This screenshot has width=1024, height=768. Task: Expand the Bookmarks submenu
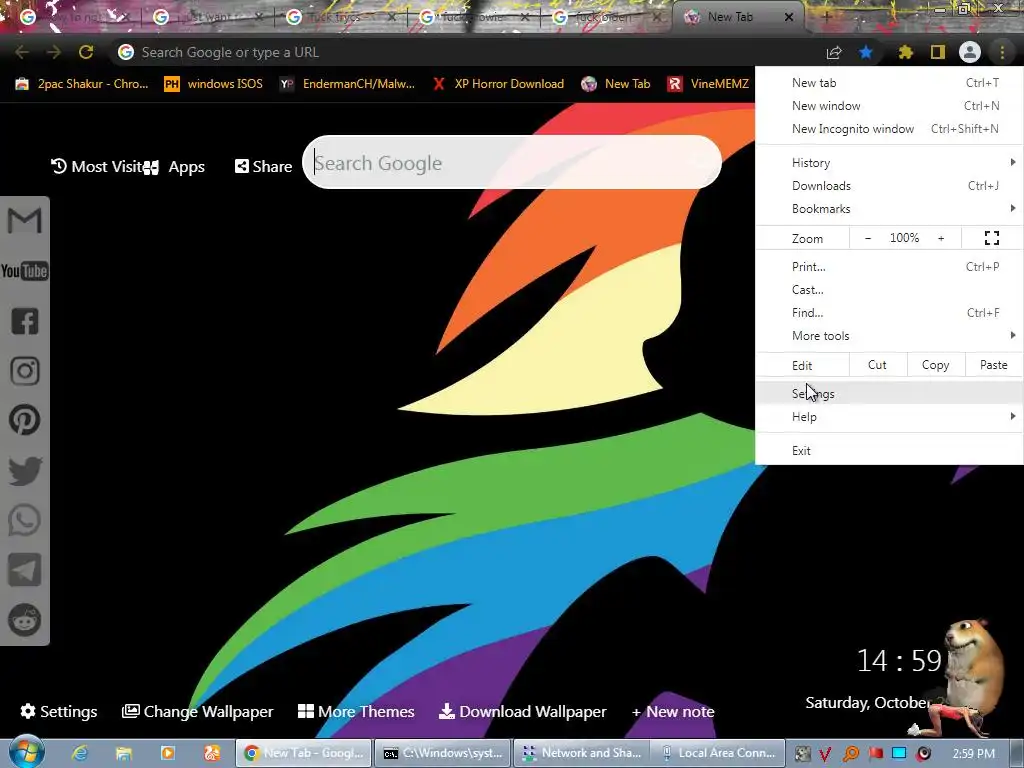[x=889, y=209]
